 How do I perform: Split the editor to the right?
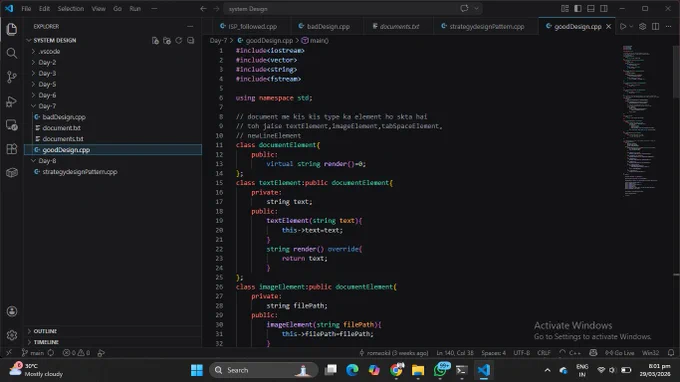[656, 26]
